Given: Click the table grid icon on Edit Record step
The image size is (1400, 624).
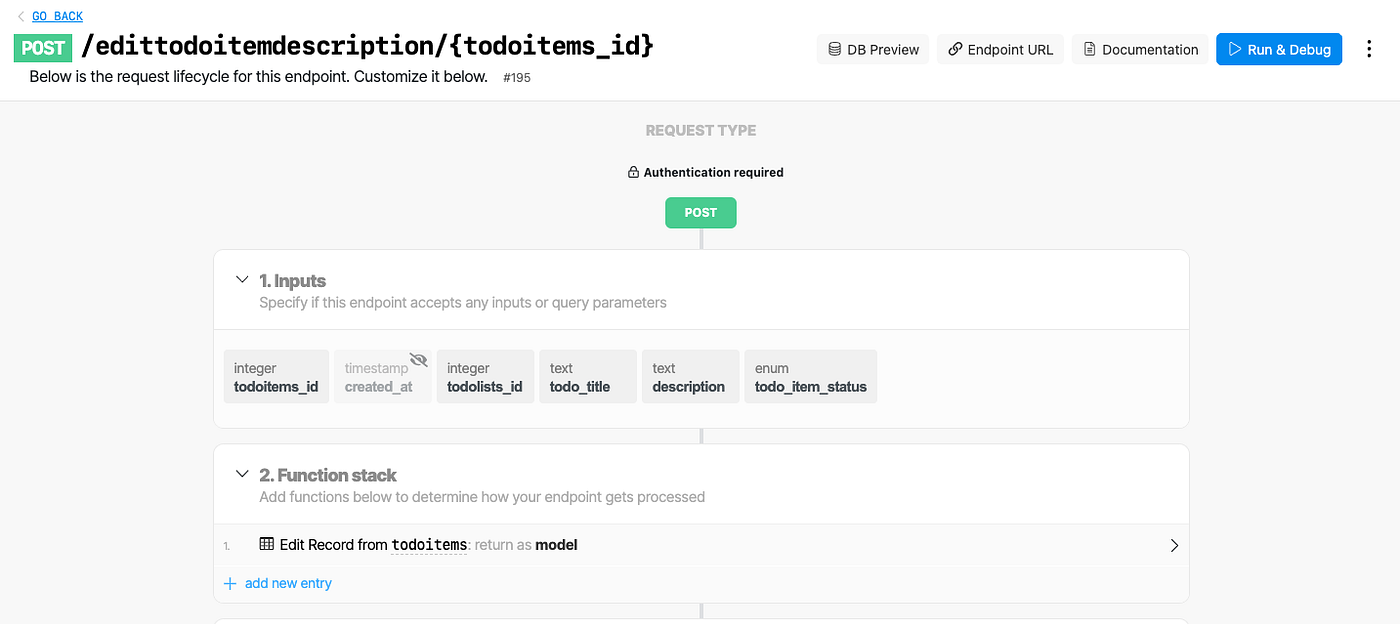Looking at the screenshot, I should [x=265, y=544].
